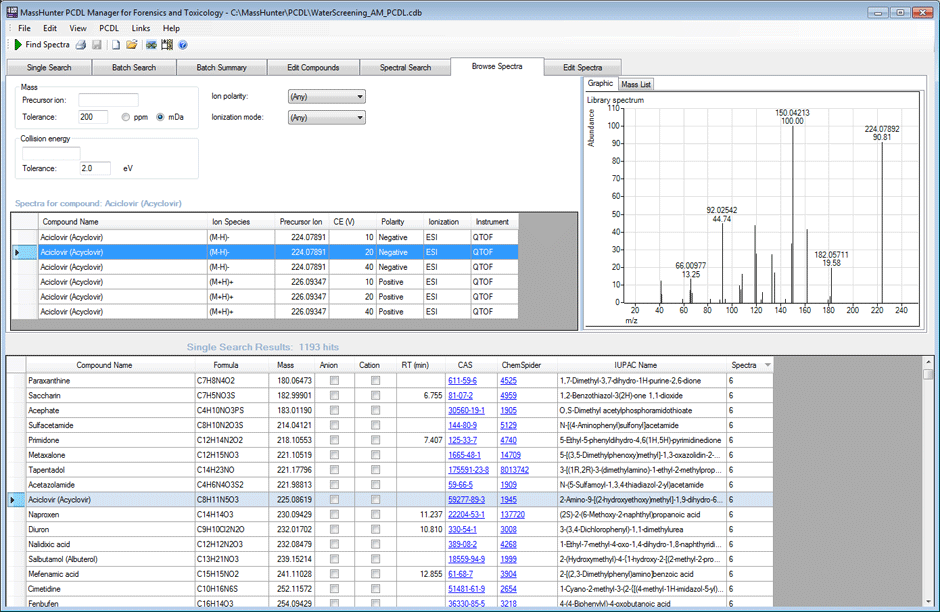The image size is (940, 612).
Task: Click the filmstrip icon left of Help
Action: [x=167, y=45]
